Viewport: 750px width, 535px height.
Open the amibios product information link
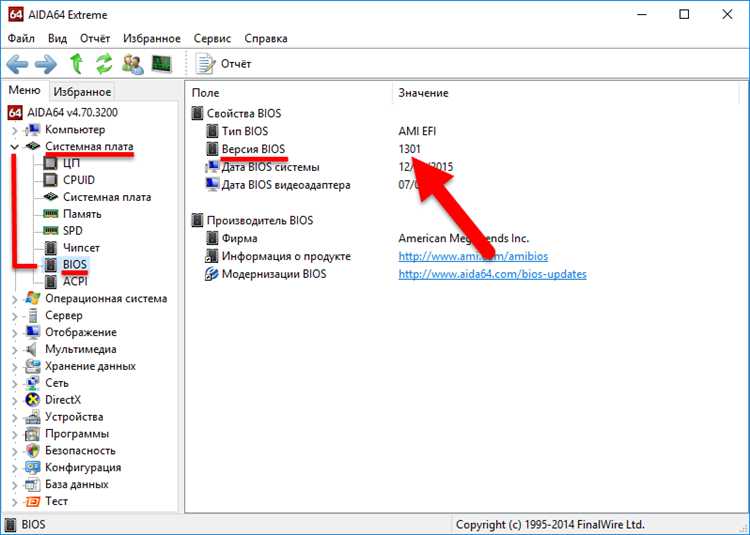click(x=473, y=256)
